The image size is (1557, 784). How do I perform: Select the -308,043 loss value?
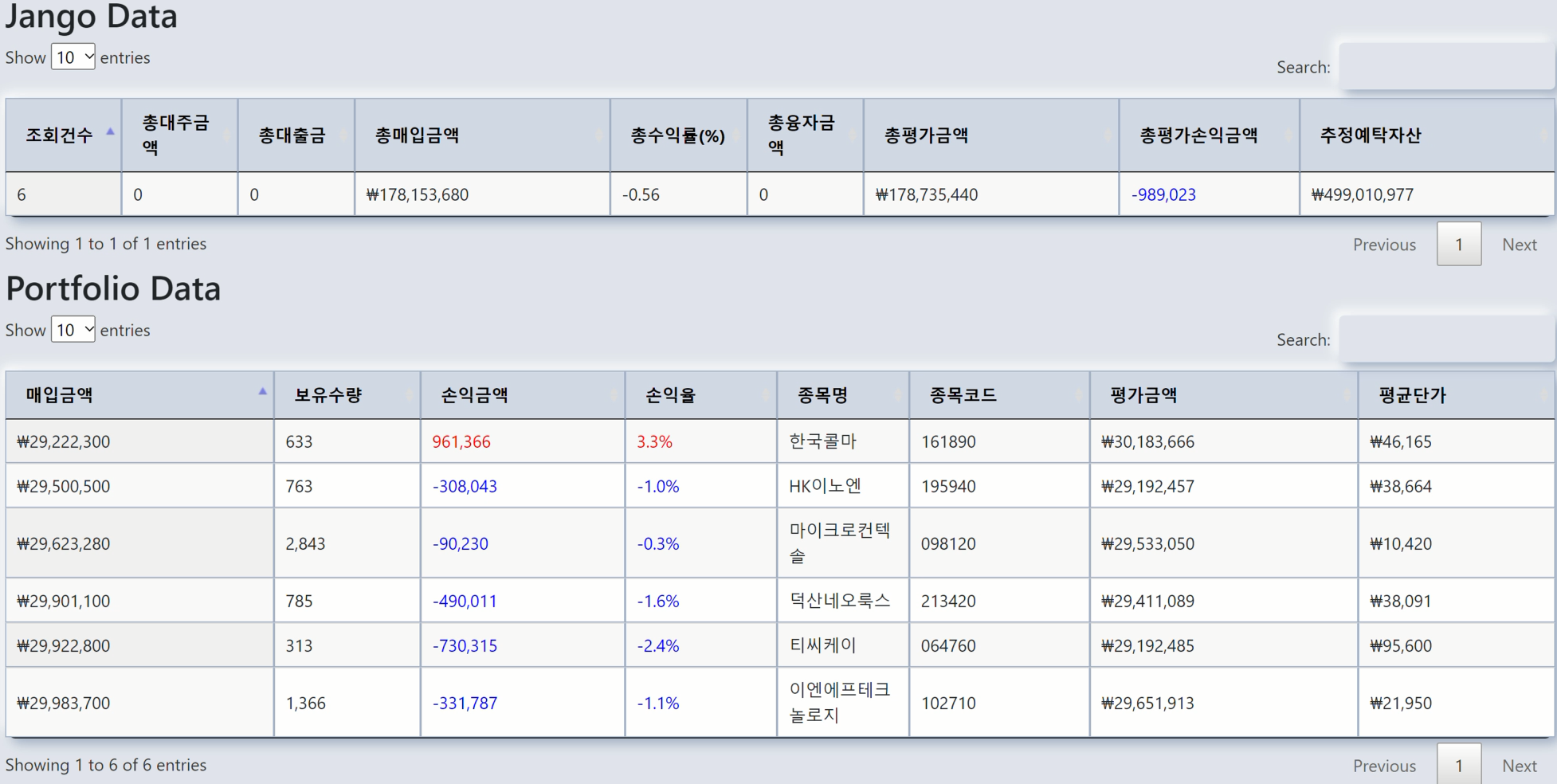coord(465,486)
